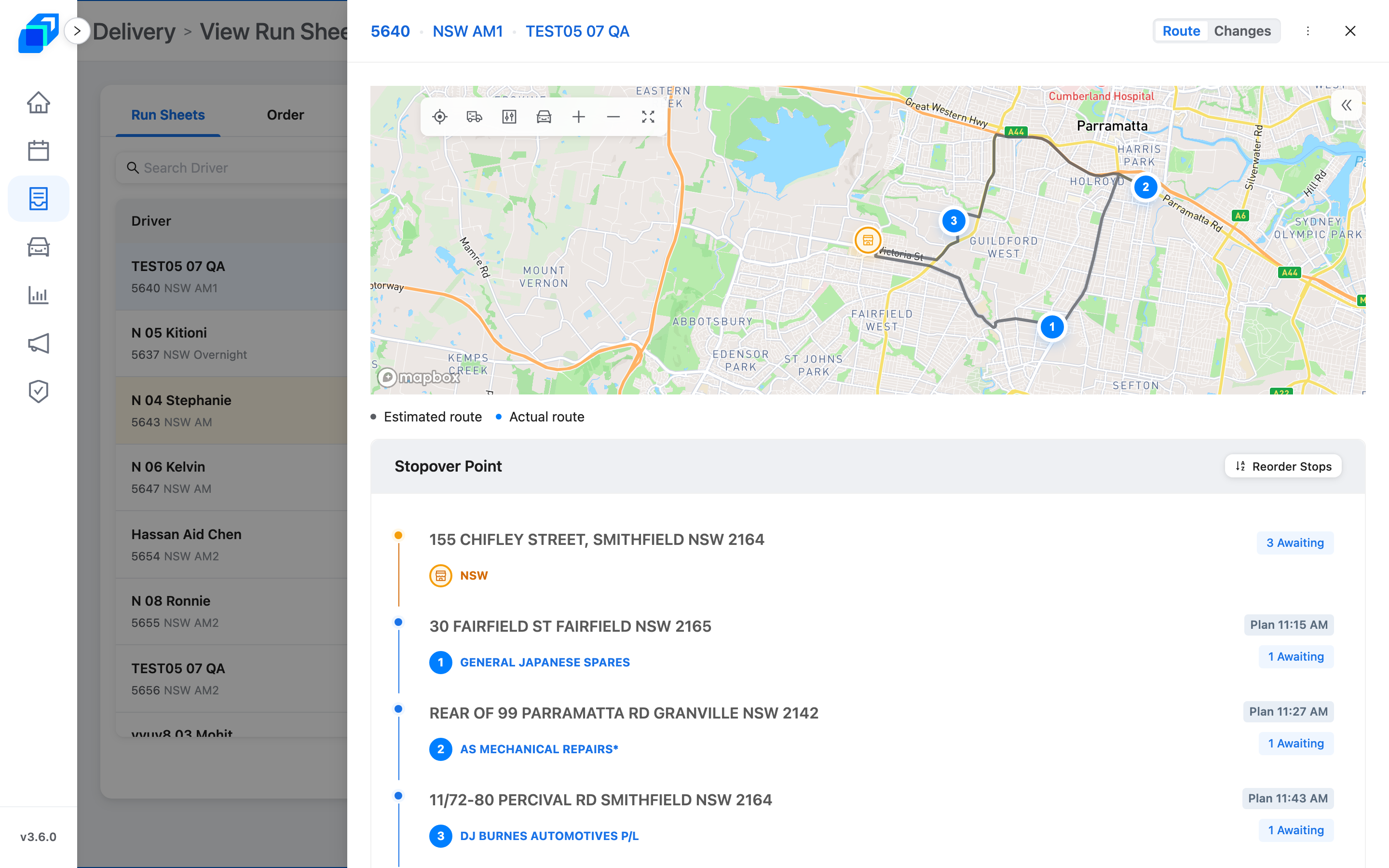This screenshot has width=1389, height=868.
Task: Select driver row N 04 Stephanie
Action: (x=232, y=410)
